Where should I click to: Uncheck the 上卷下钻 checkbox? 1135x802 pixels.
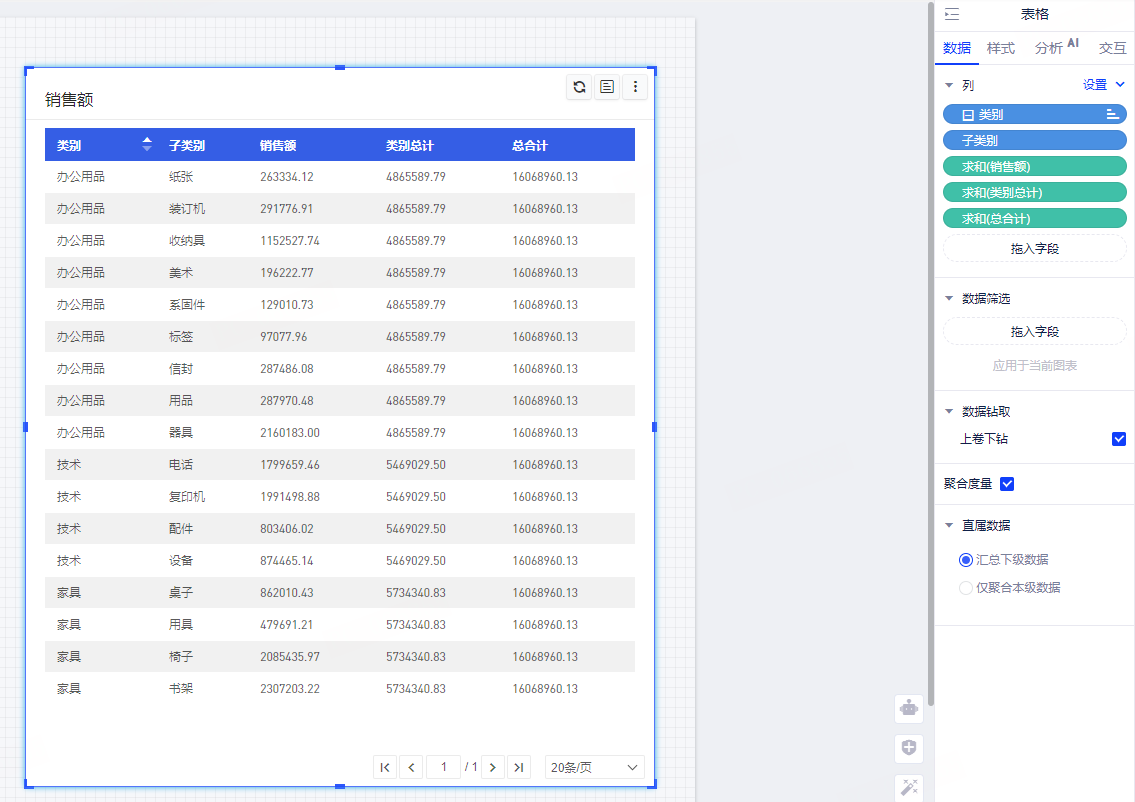1119,439
